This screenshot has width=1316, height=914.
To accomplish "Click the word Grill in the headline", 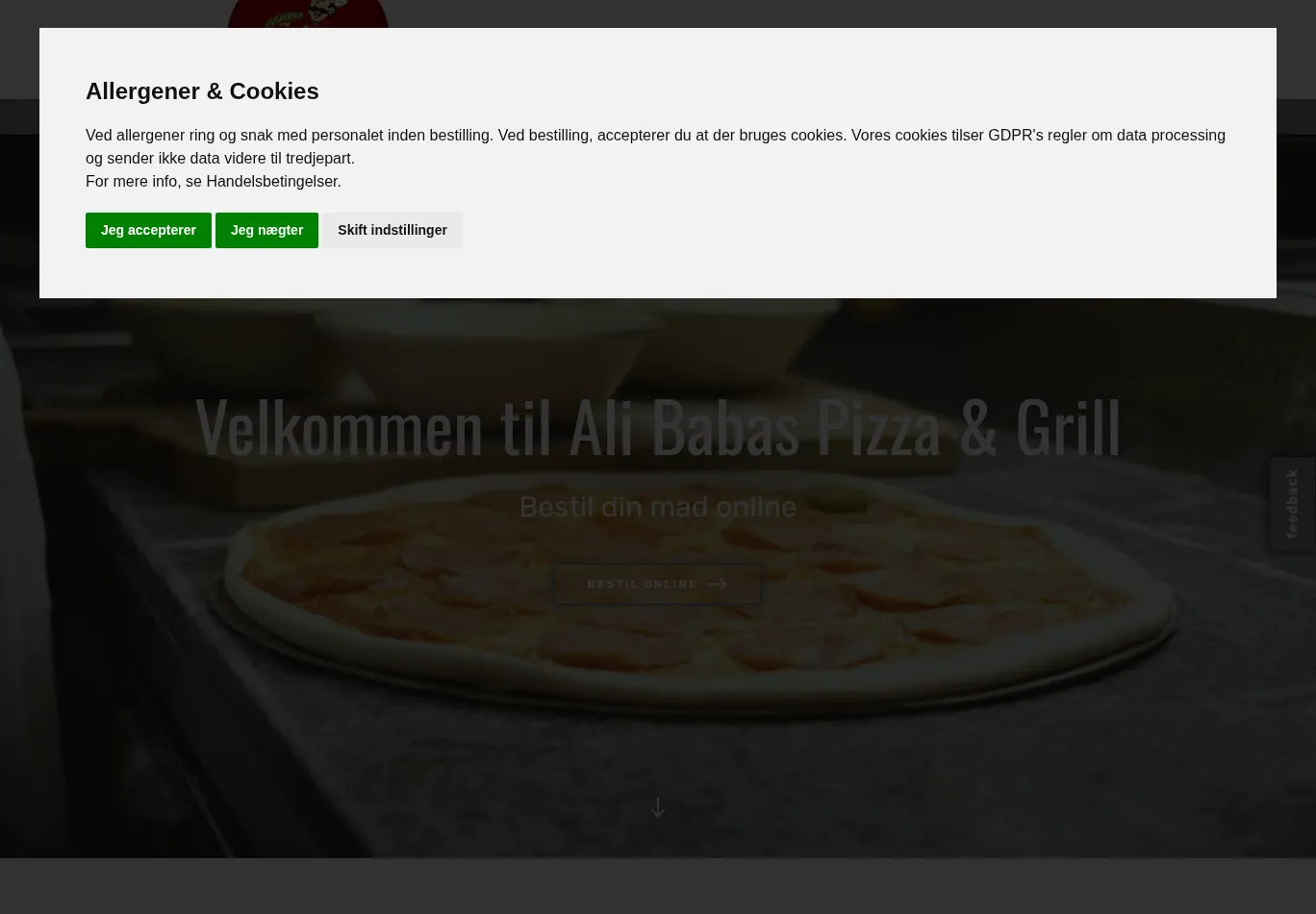I will pyautogui.click(x=1069, y=426).
